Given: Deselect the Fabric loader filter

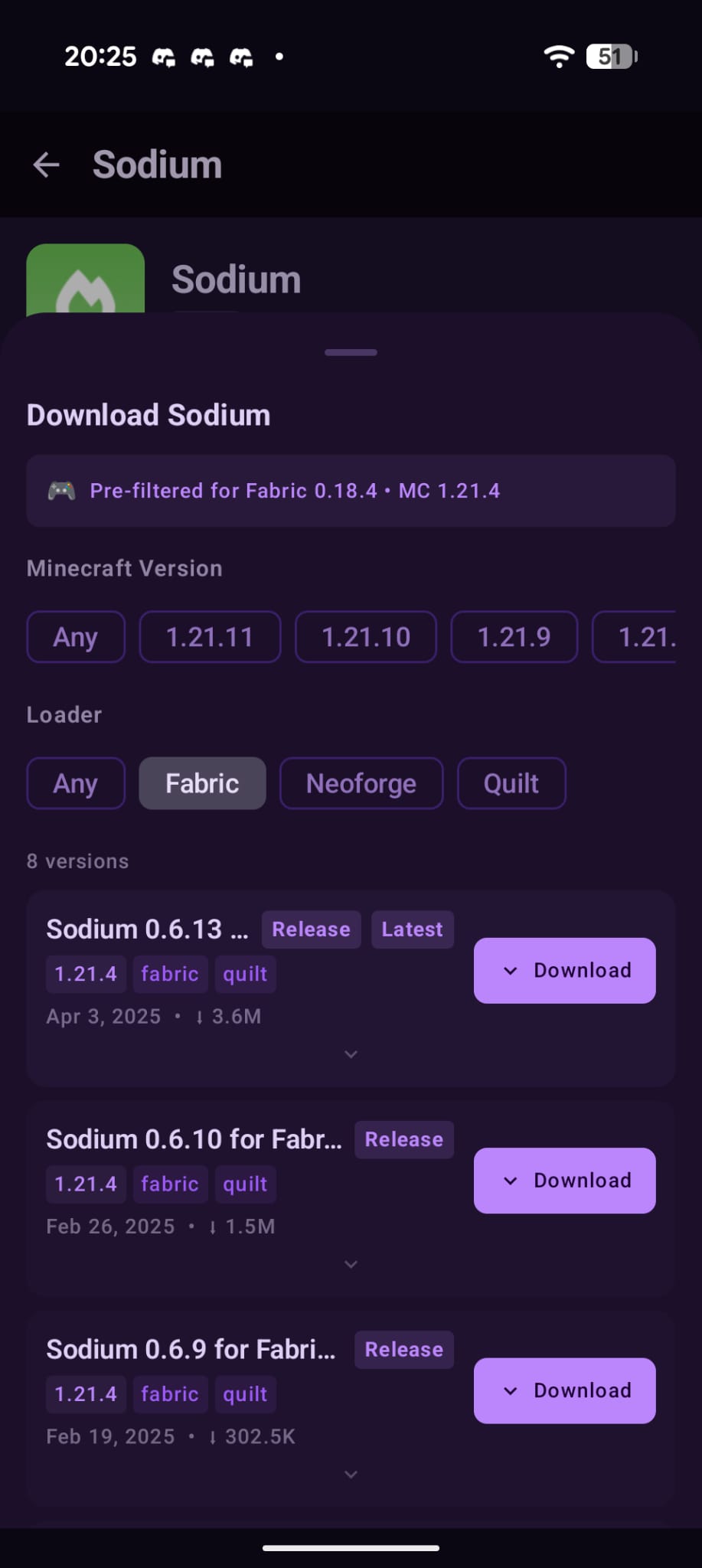Looking at the screenshot, I should point(201,783).
